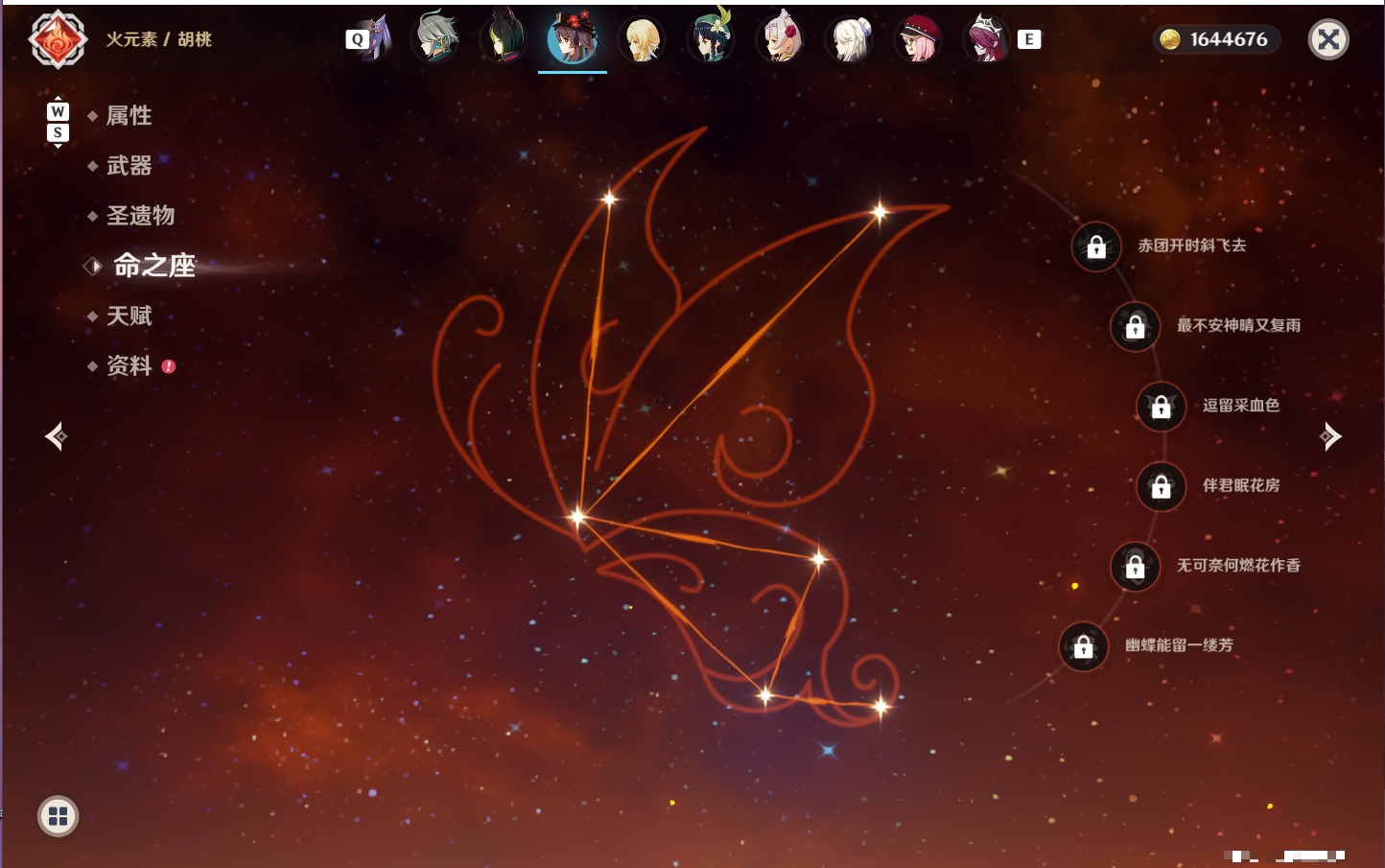Click the lock icon for 逗留采血色

[x=1161, y=406]
